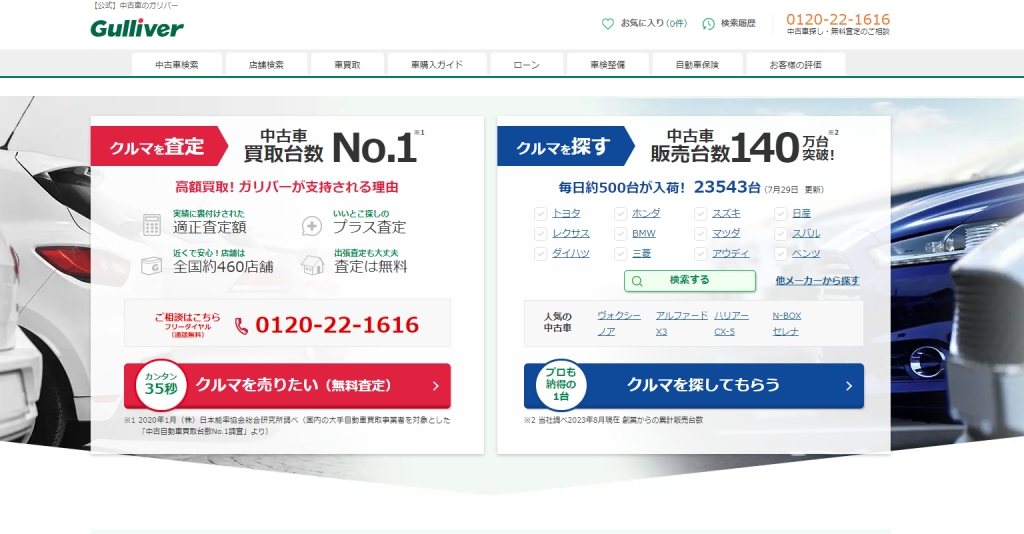
Task: Click the arrow on クルマを売りたい button
Action: coord(436,386)
